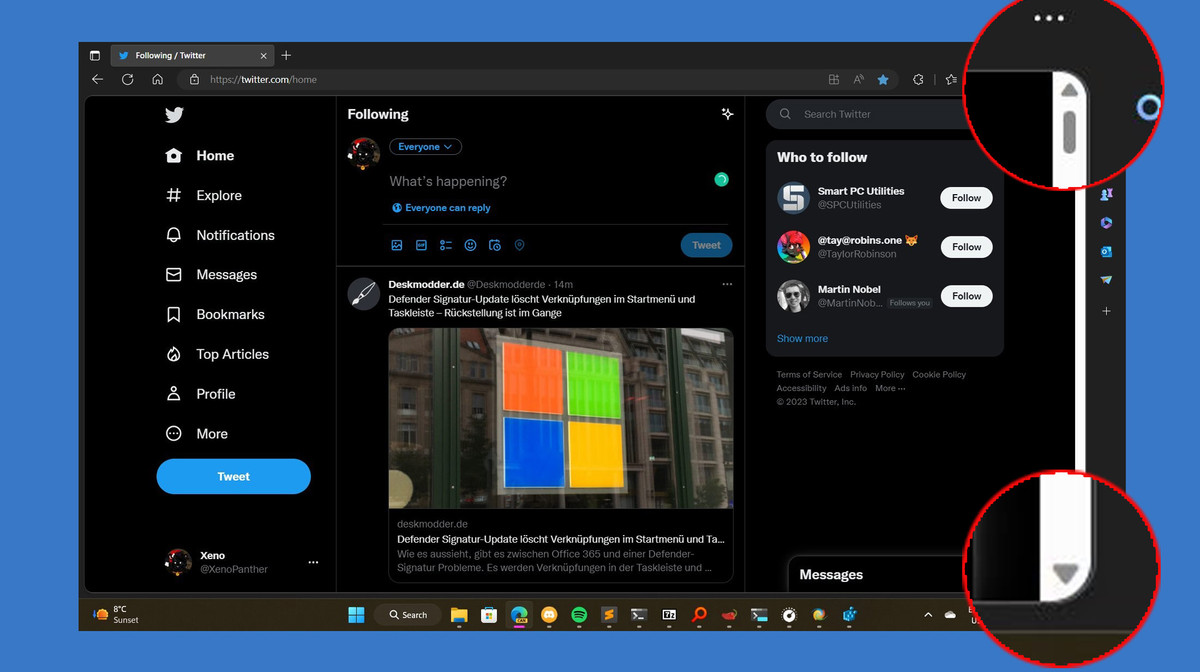Go to Profile in the sidebar
Screen dimensions: 1200x672
[x=200, y=394]
